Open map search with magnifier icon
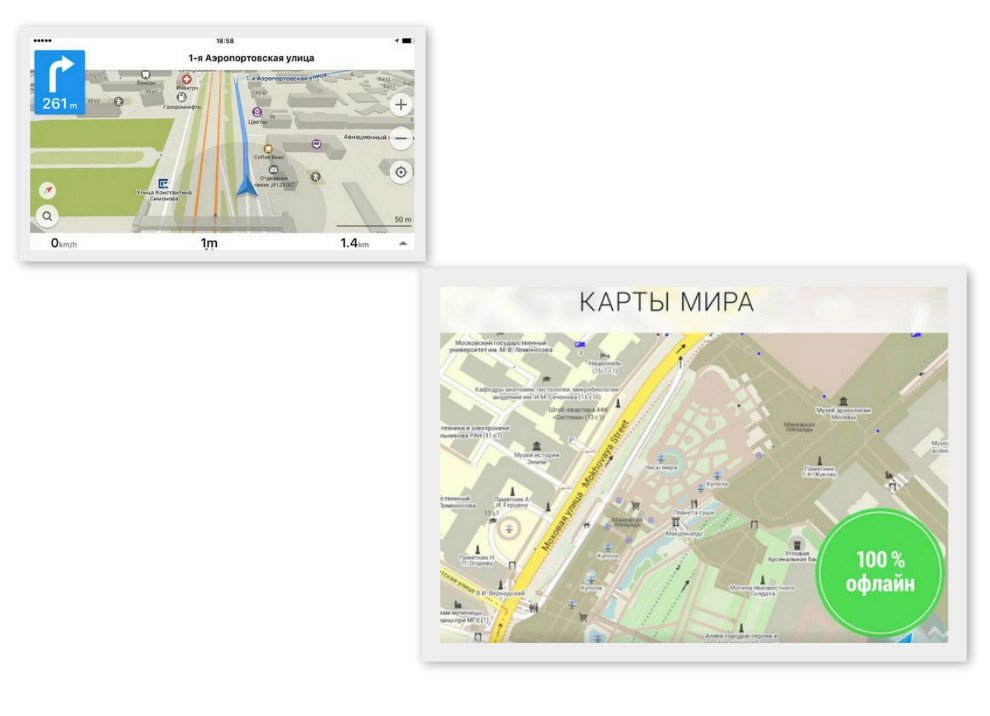The width and height of the screenshot is (990, 716). 47,215
